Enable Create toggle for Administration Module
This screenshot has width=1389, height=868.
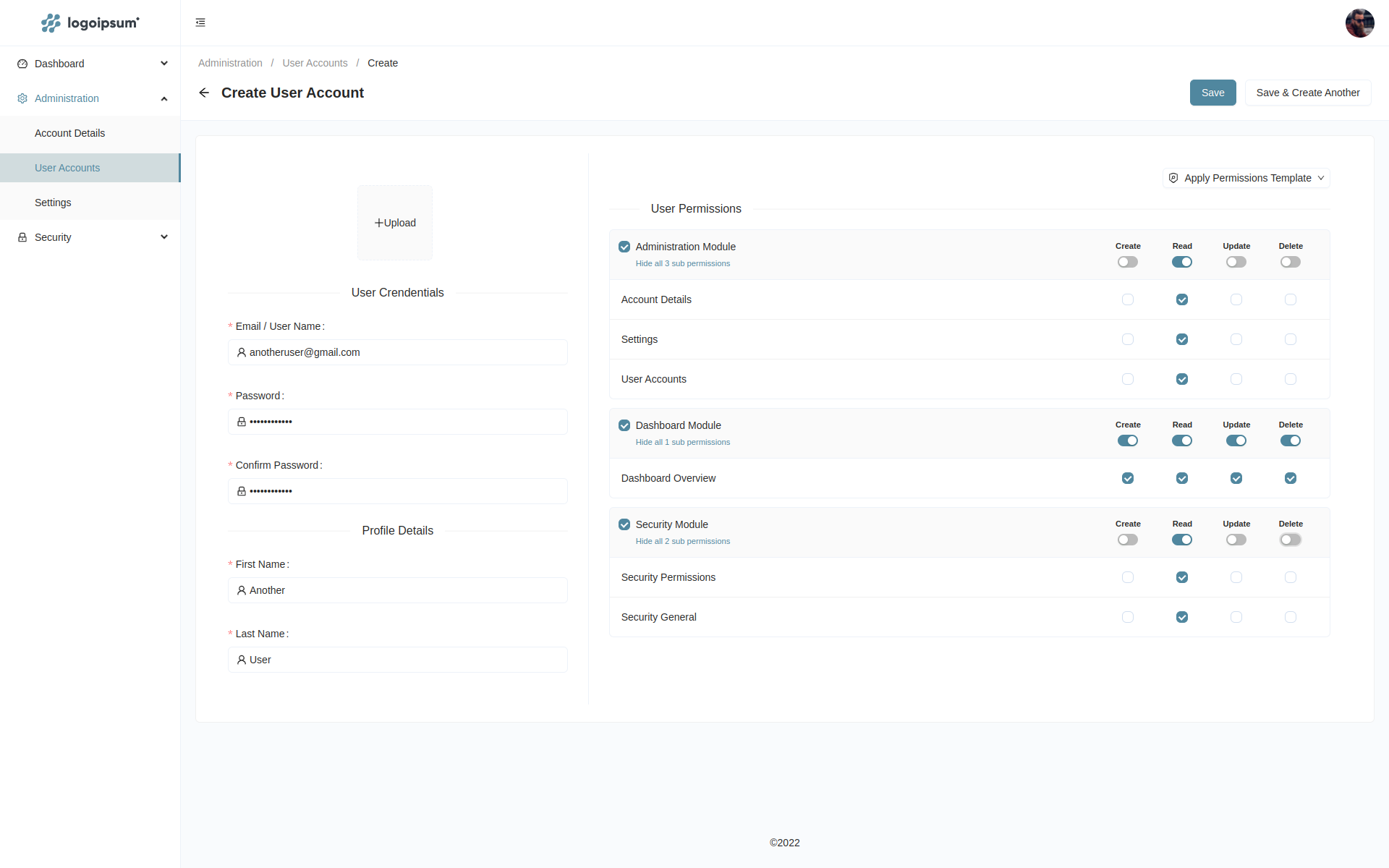tap(1127, 262)
